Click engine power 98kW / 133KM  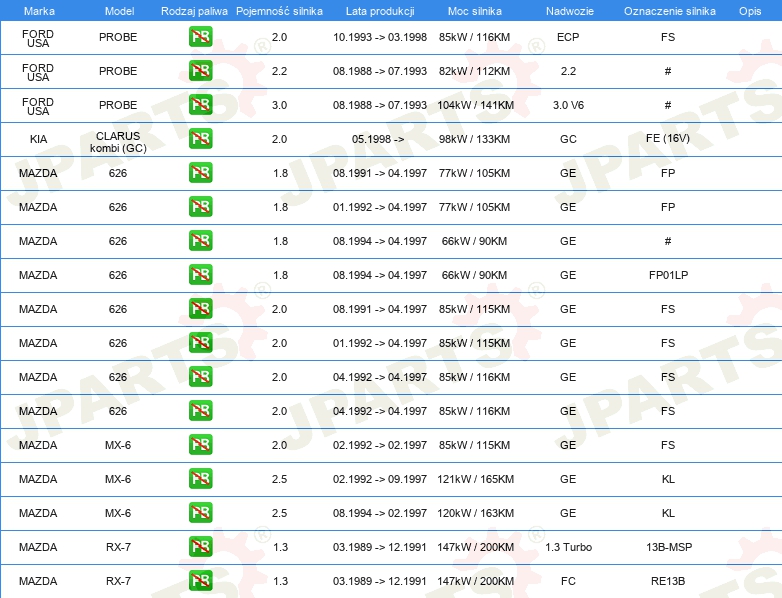point(474,139)
